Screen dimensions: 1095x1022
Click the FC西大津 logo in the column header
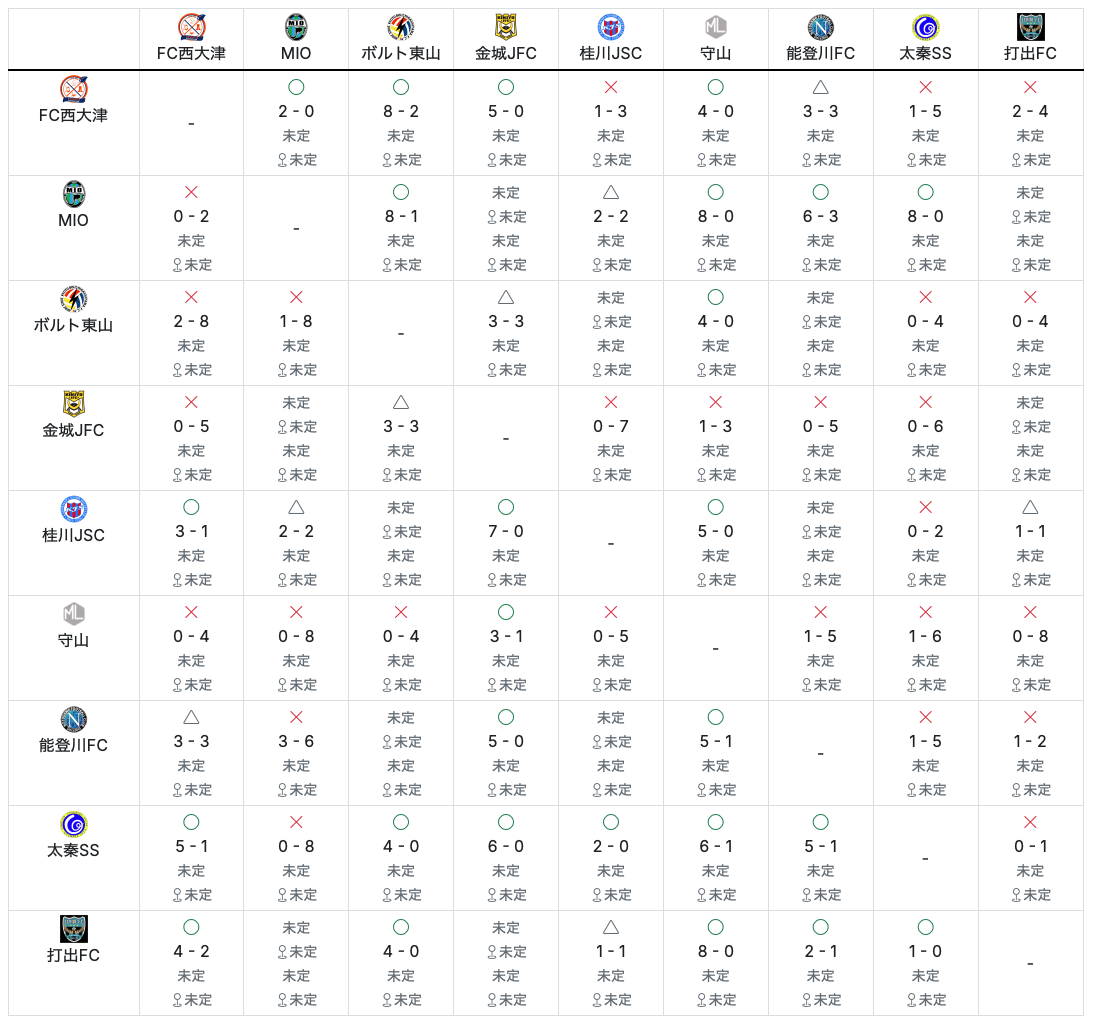191,27
